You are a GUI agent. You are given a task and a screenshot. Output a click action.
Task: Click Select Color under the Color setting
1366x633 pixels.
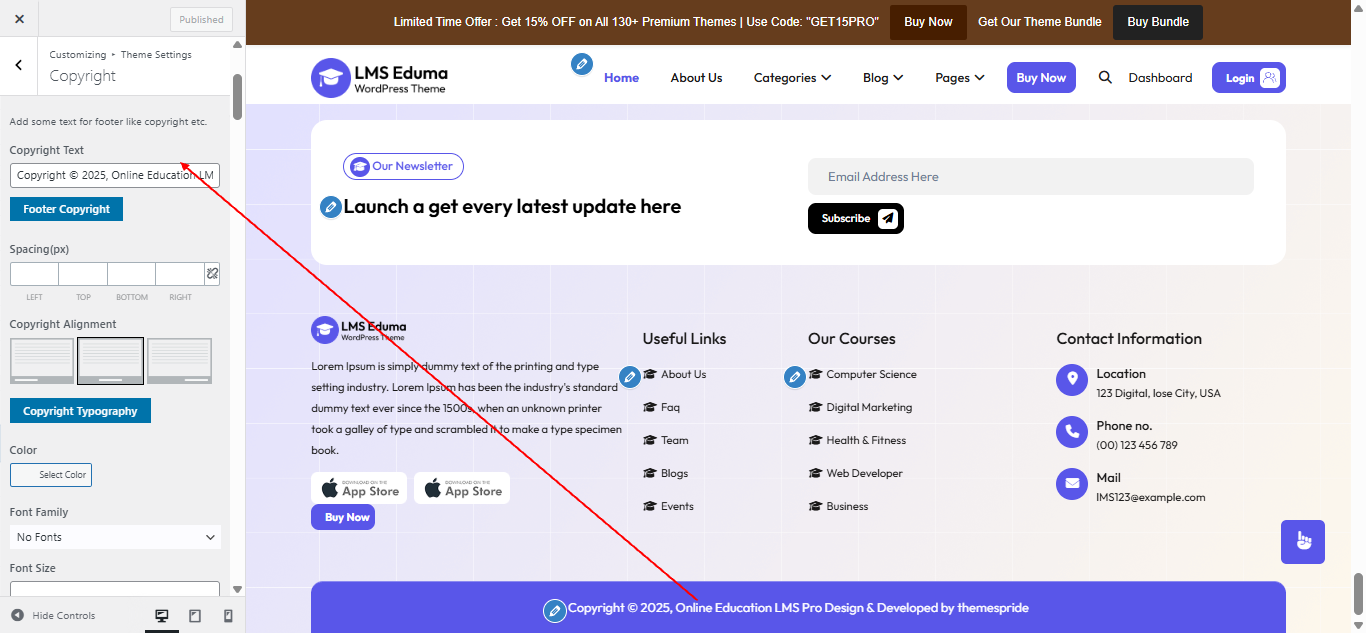click(x=51, y=475)
